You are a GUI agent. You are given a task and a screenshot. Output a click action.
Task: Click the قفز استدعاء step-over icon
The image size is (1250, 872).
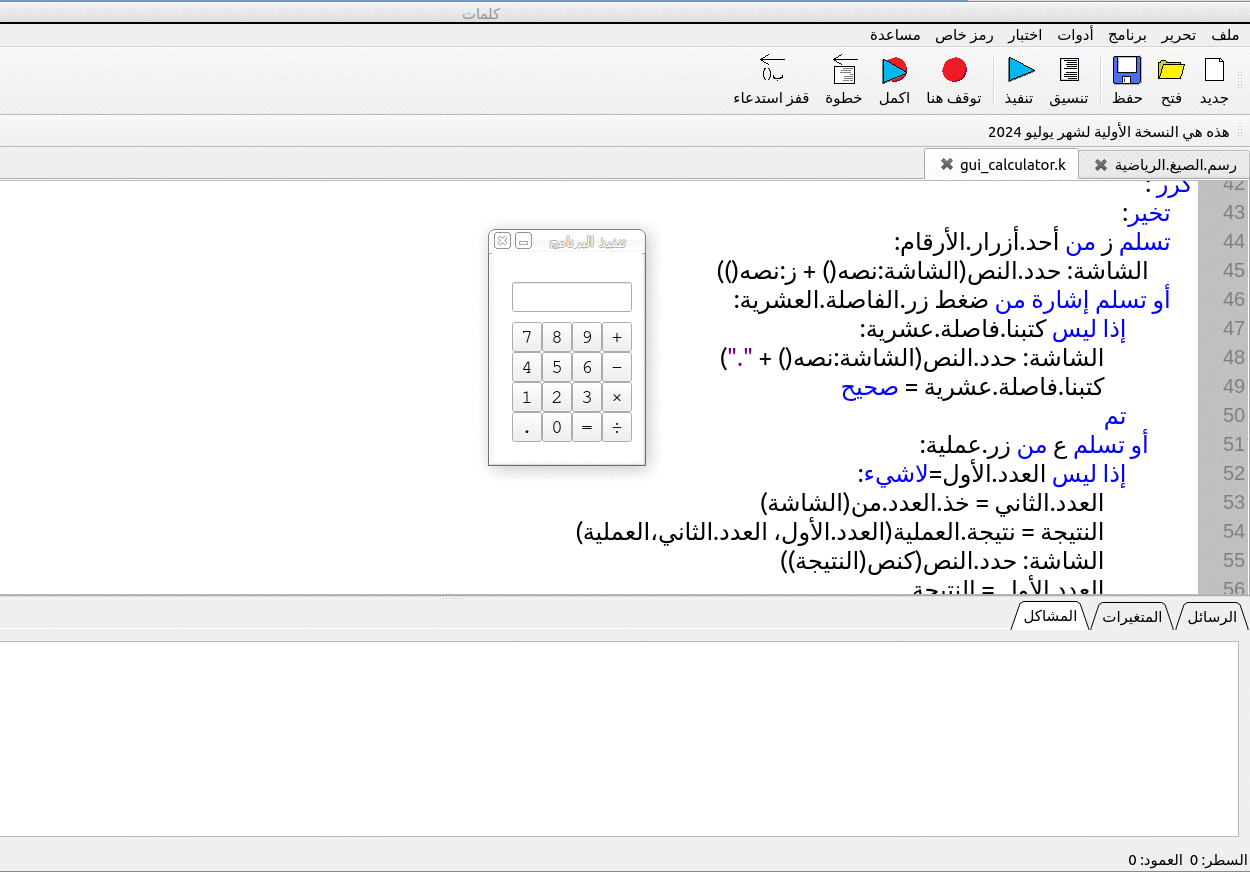click(771, 71)
